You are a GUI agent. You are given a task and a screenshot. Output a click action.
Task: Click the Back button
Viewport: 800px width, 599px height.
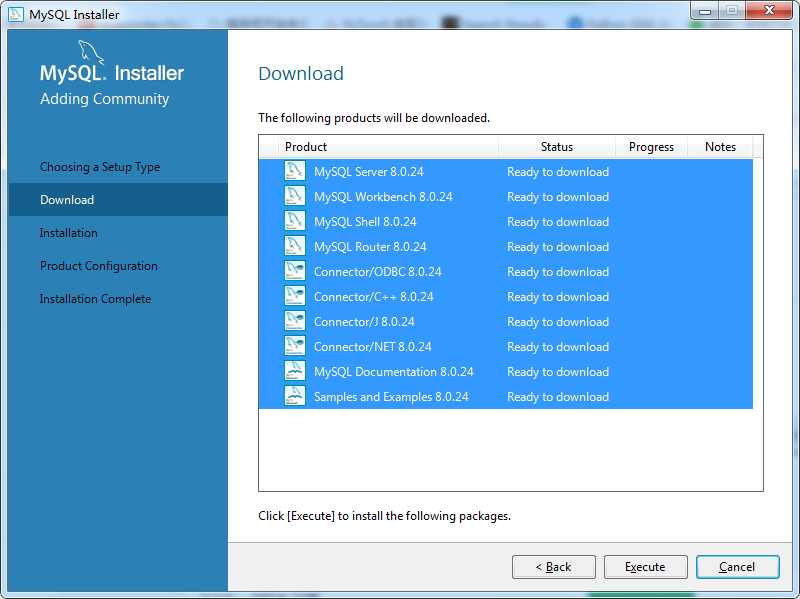pos(554,567)
